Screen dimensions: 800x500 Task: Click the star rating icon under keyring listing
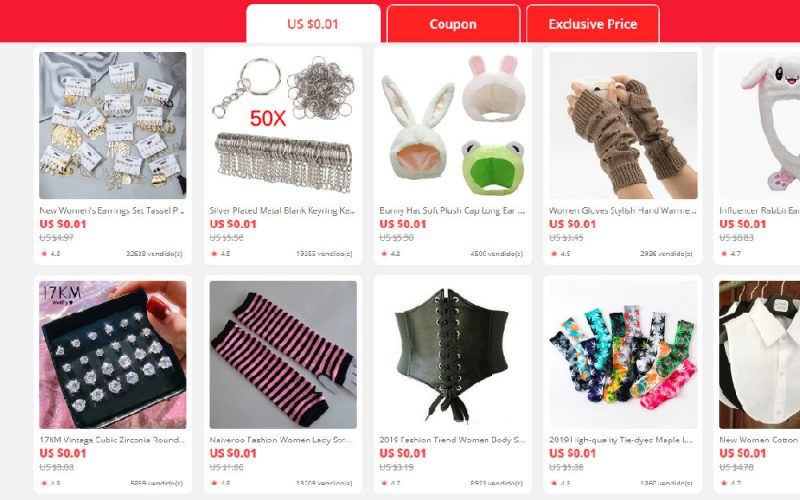coord(214,253)
